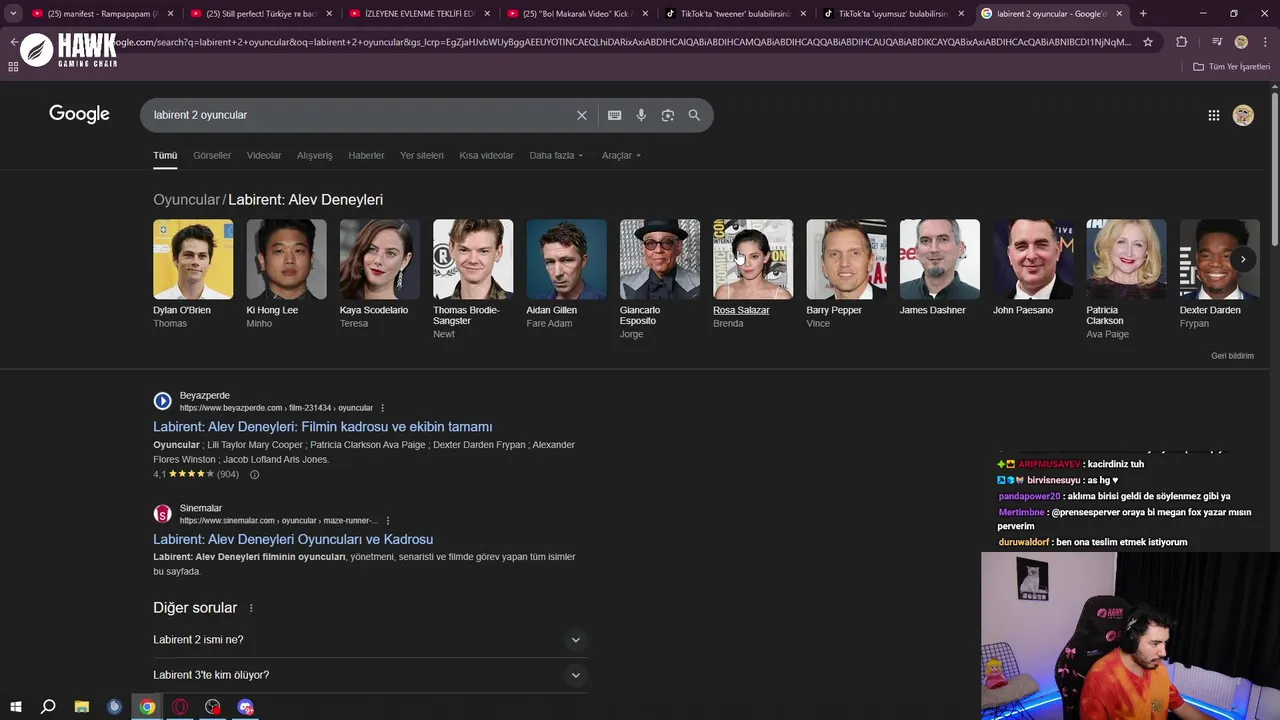The height and width of the screenshot is (720, 1280).
Task: Search by image using the camera lens icon
Action: click(x=668, y=115)
